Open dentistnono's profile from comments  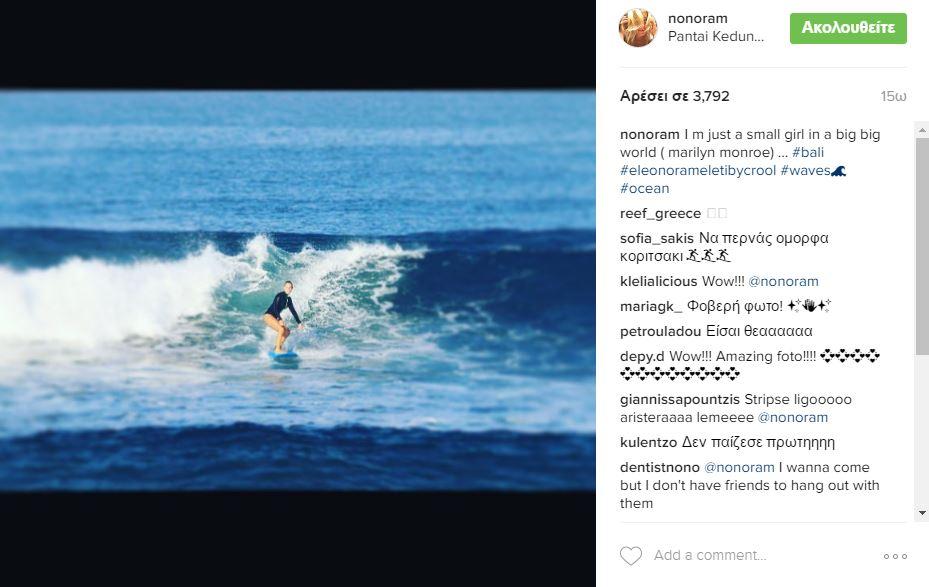[x=660, y=467]
